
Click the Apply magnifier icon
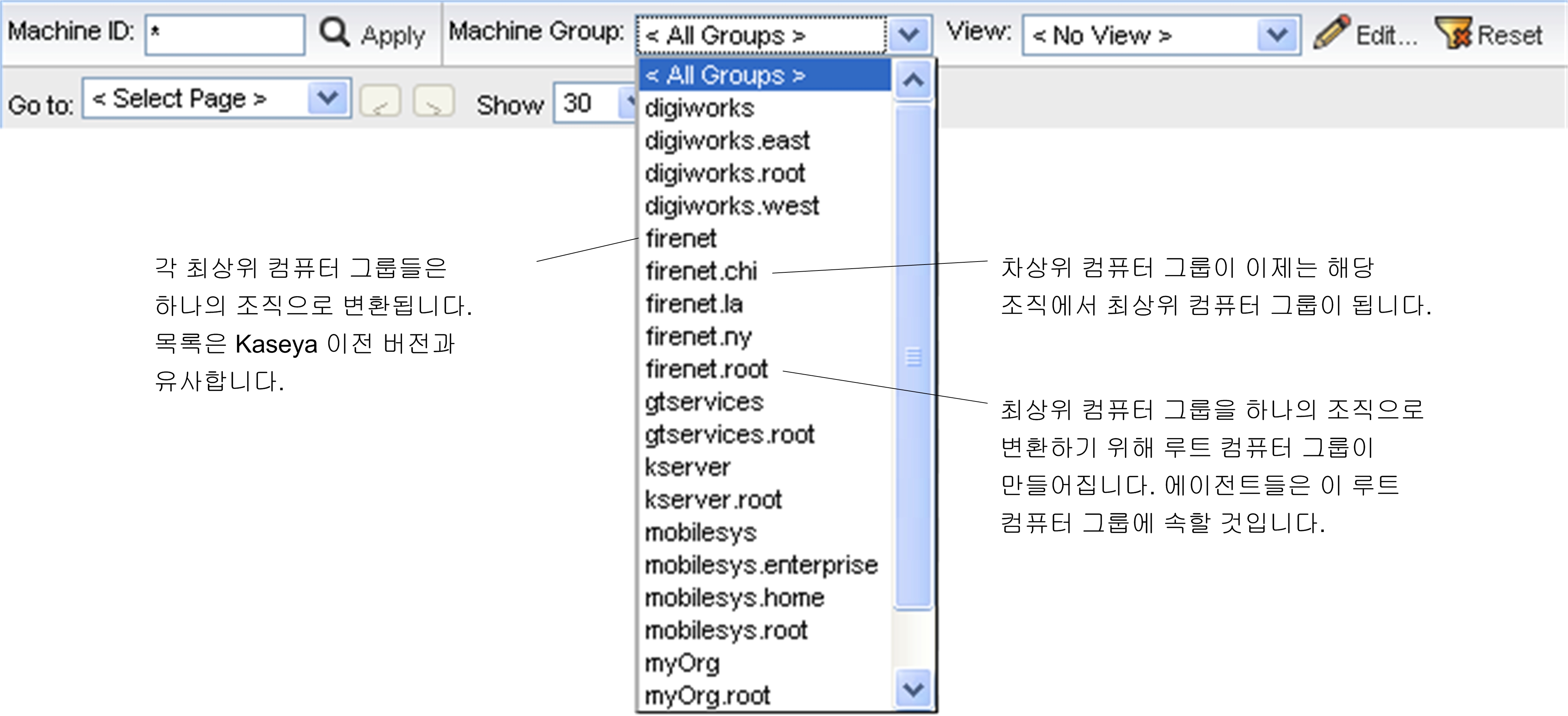[334, 33]
